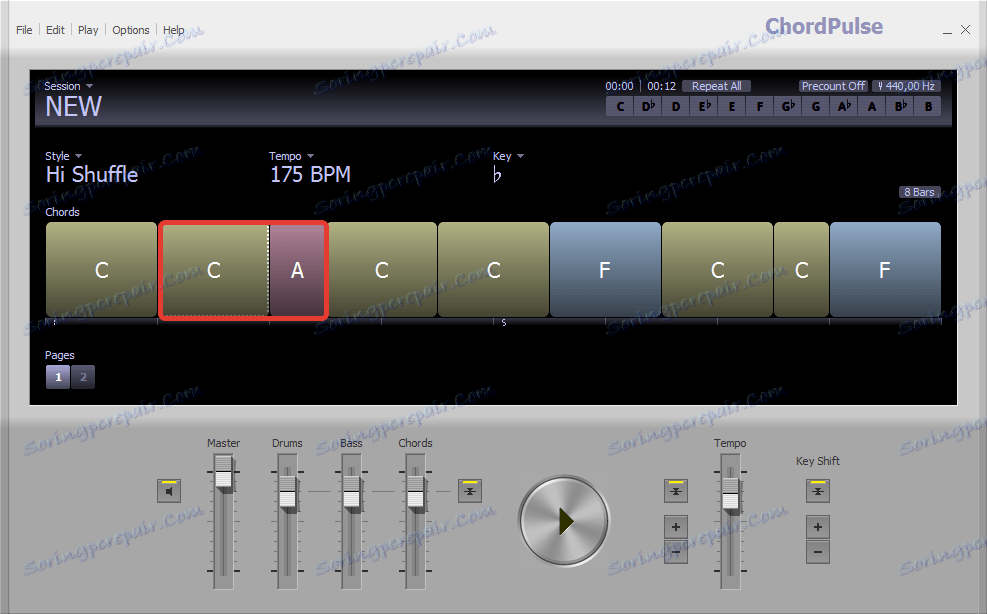Select the G key button
Viewport: 987px width, 614px height.
click(x=816, y=106)
